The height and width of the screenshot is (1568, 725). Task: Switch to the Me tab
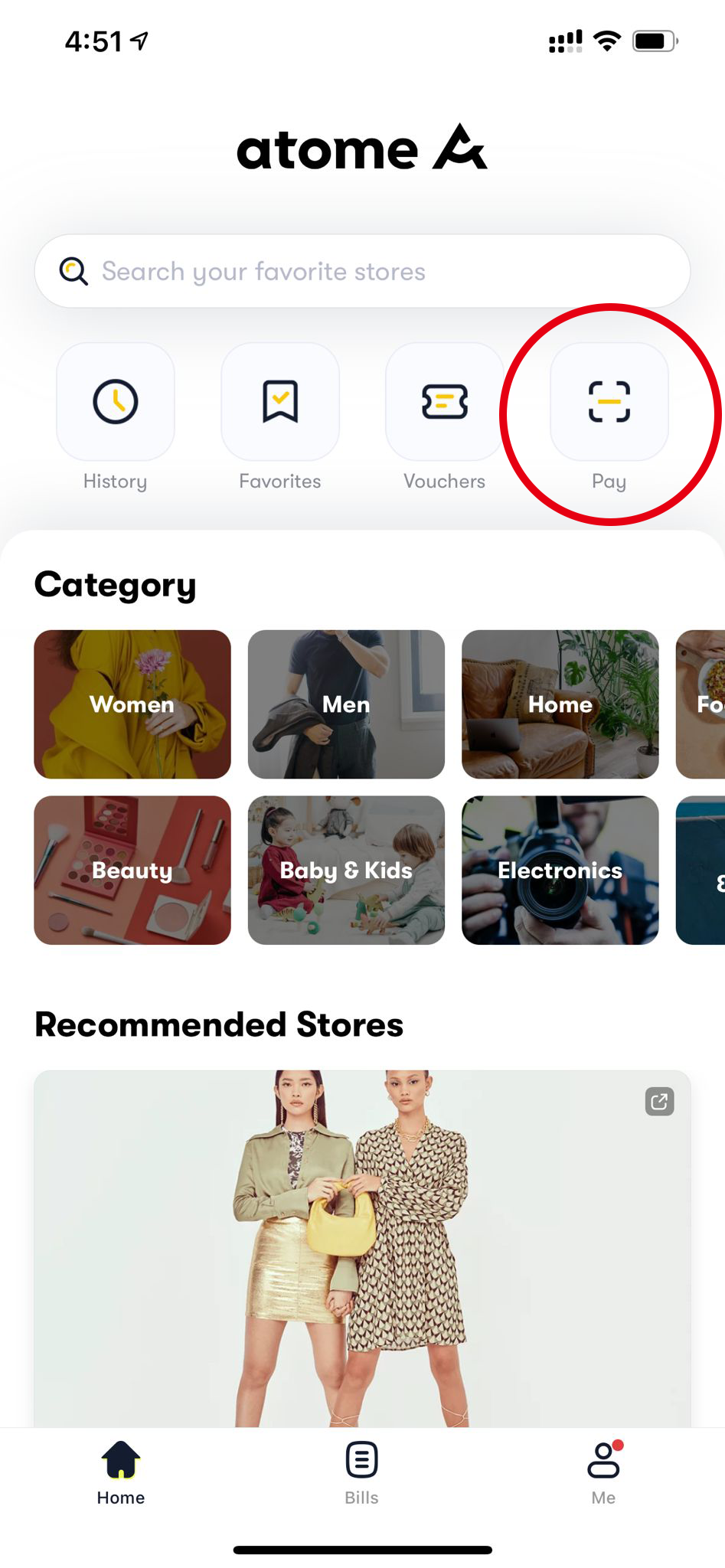pos(604,1473)
